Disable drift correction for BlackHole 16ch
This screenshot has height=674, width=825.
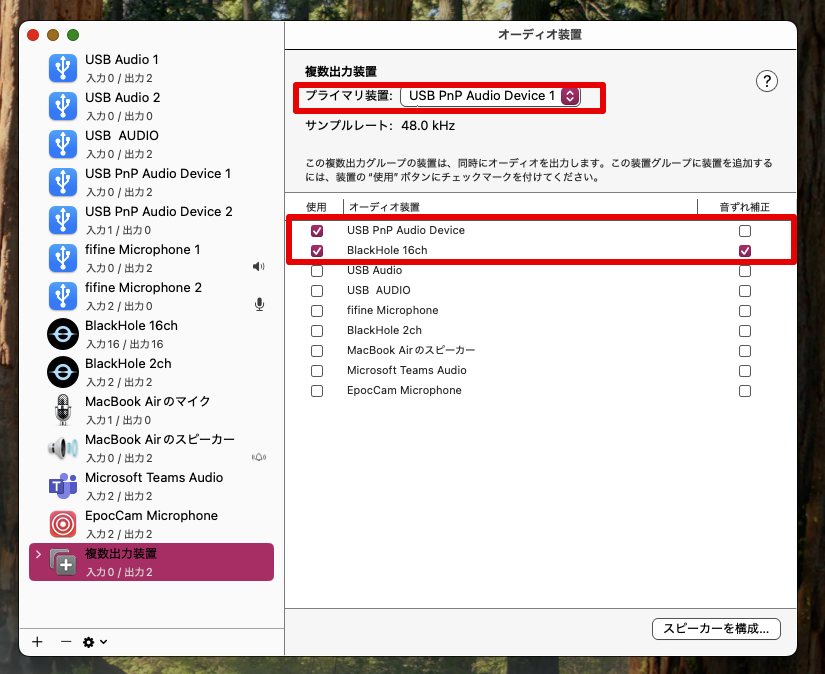click(x=744, y=251)
